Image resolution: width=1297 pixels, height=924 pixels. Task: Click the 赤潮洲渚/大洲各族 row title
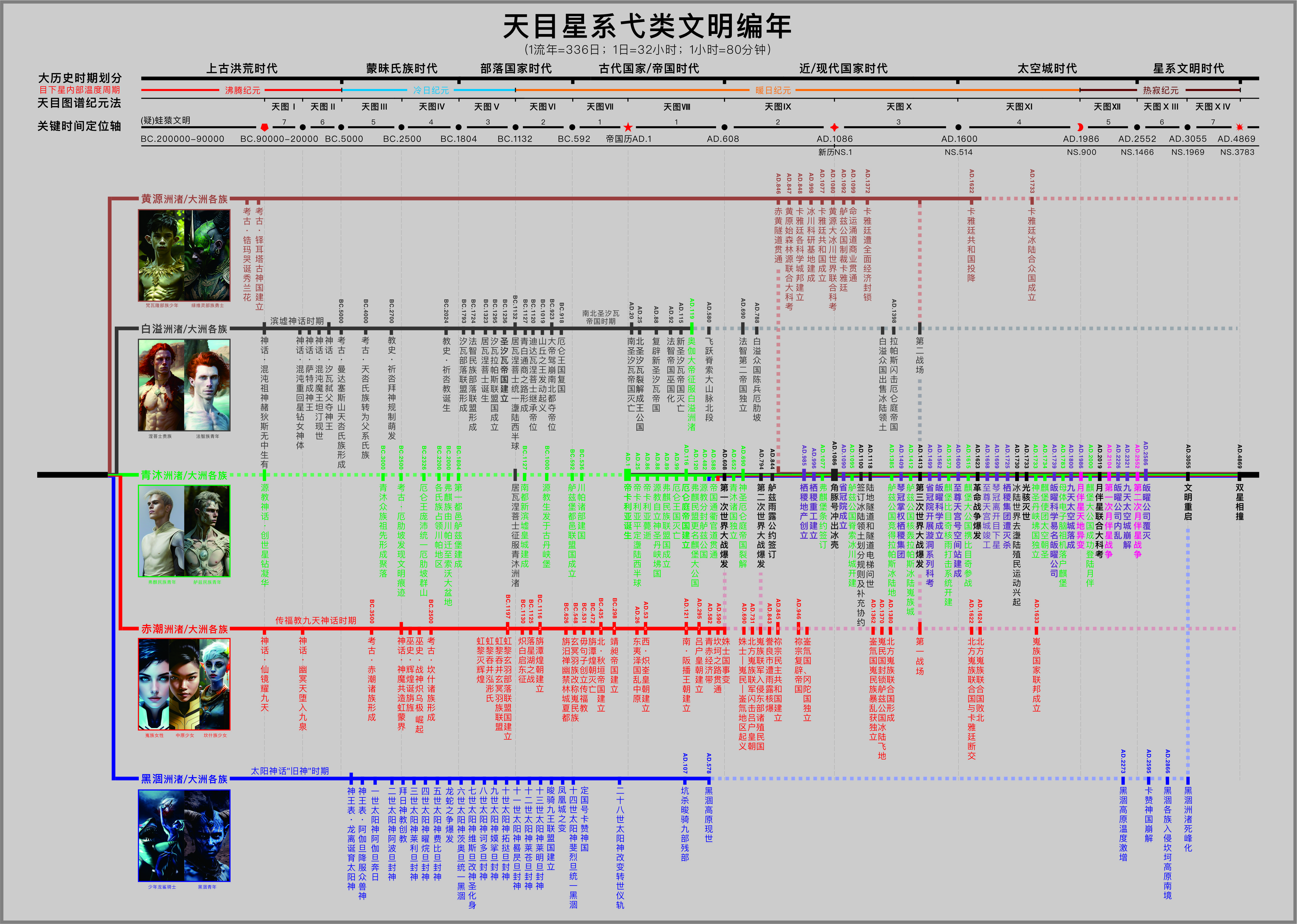point(184,629)
